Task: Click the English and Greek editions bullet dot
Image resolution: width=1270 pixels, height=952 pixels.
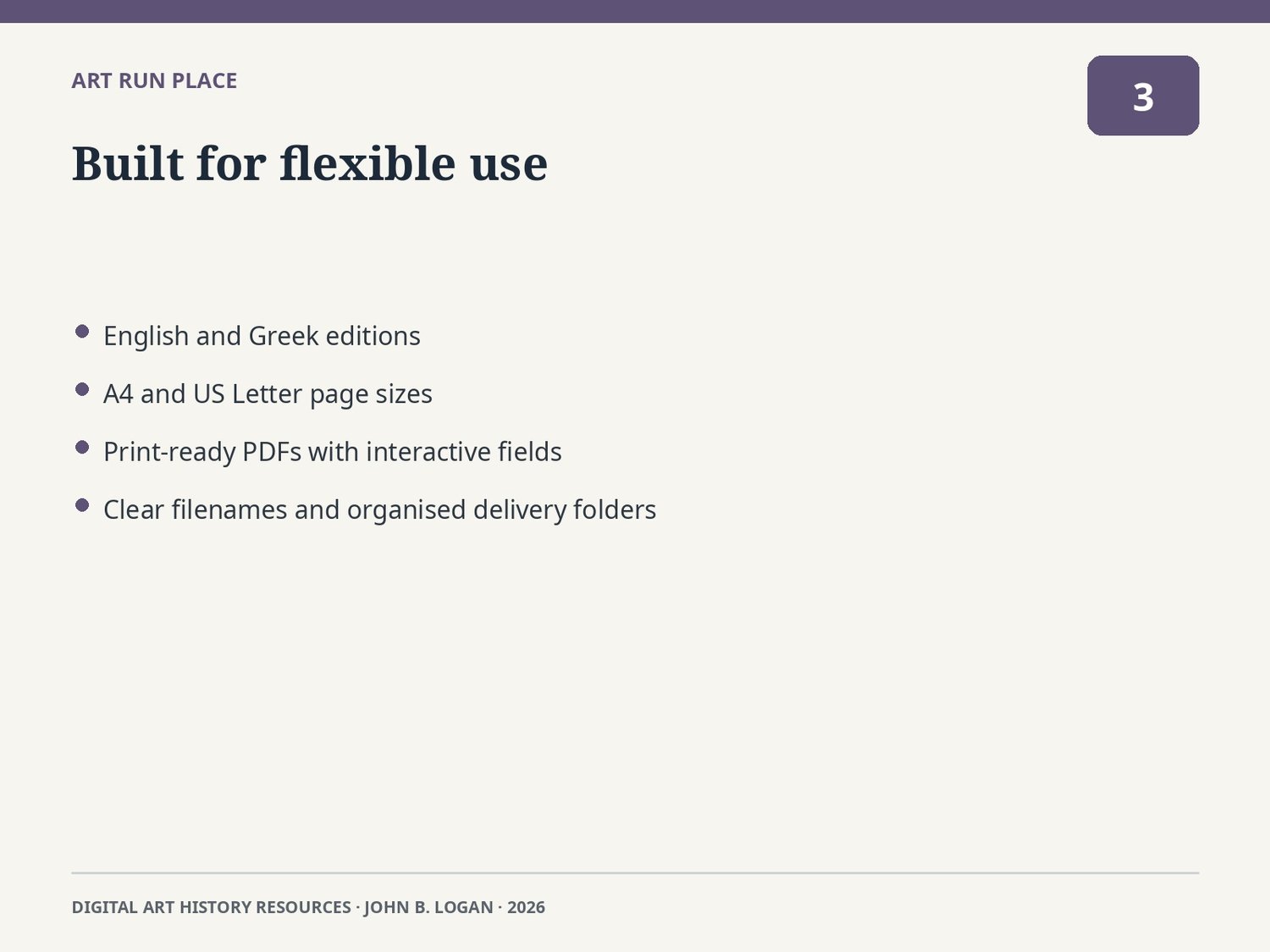Action: 82,332
